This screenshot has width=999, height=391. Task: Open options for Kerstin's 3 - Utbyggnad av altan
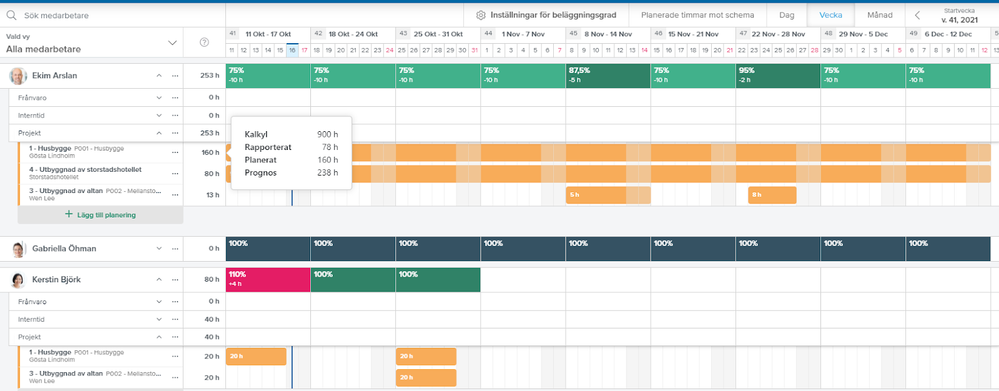tap(175, 377)
